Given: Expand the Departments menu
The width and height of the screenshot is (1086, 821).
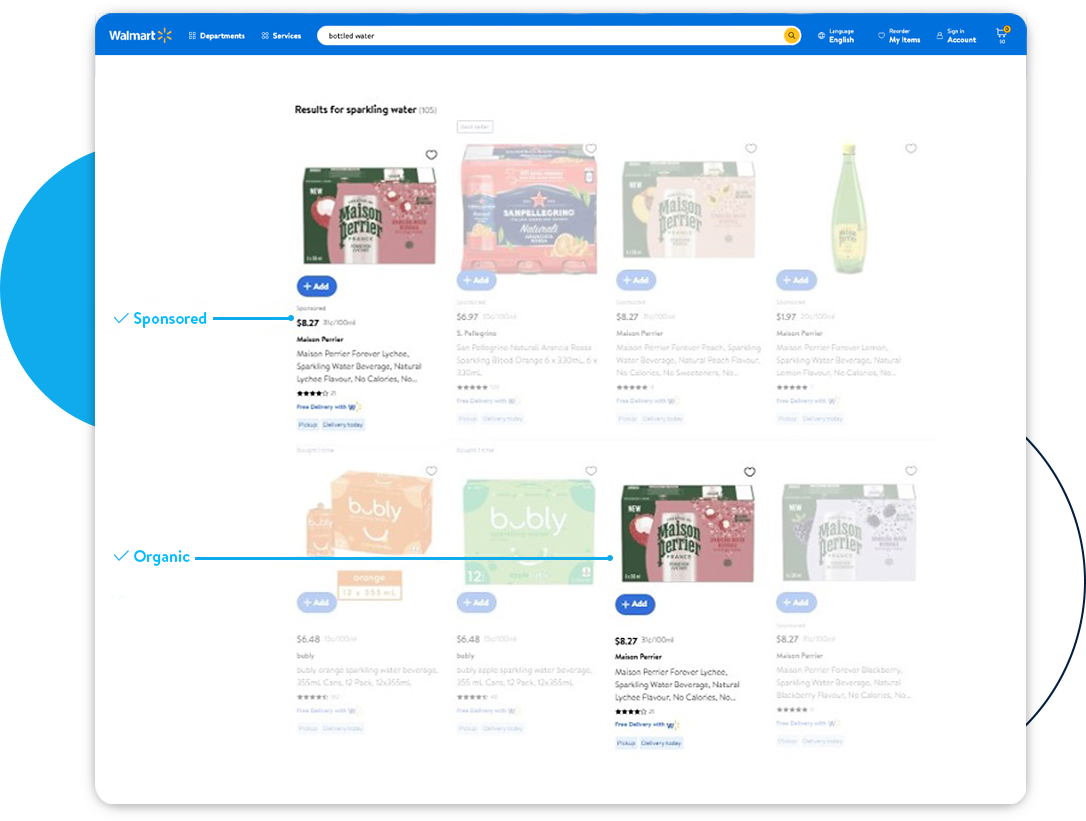Looking at the screenshot, I should pos(216,35).
